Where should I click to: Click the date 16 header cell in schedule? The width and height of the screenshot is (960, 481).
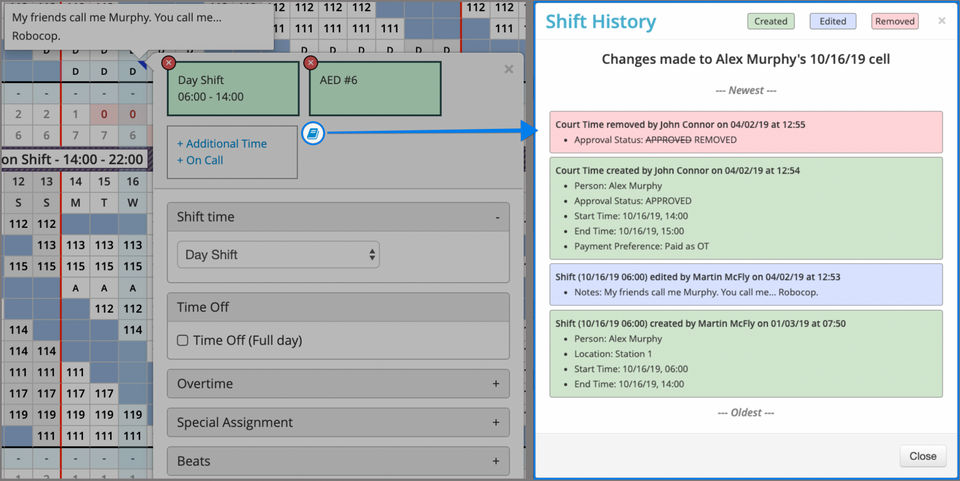coord(132,182)
